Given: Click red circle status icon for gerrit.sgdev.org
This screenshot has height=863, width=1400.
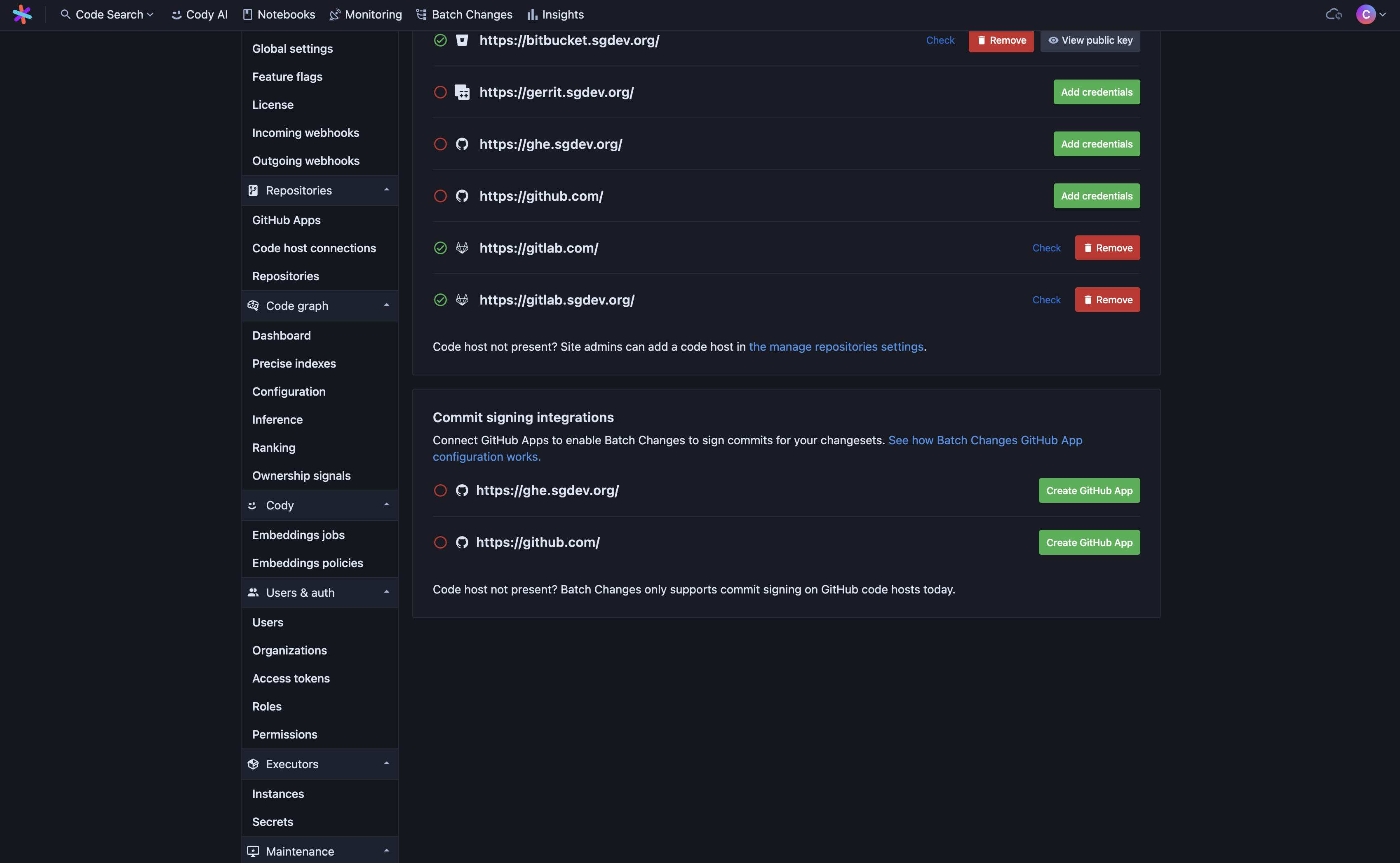Looking at the screenshot, I should coord(440,92).
